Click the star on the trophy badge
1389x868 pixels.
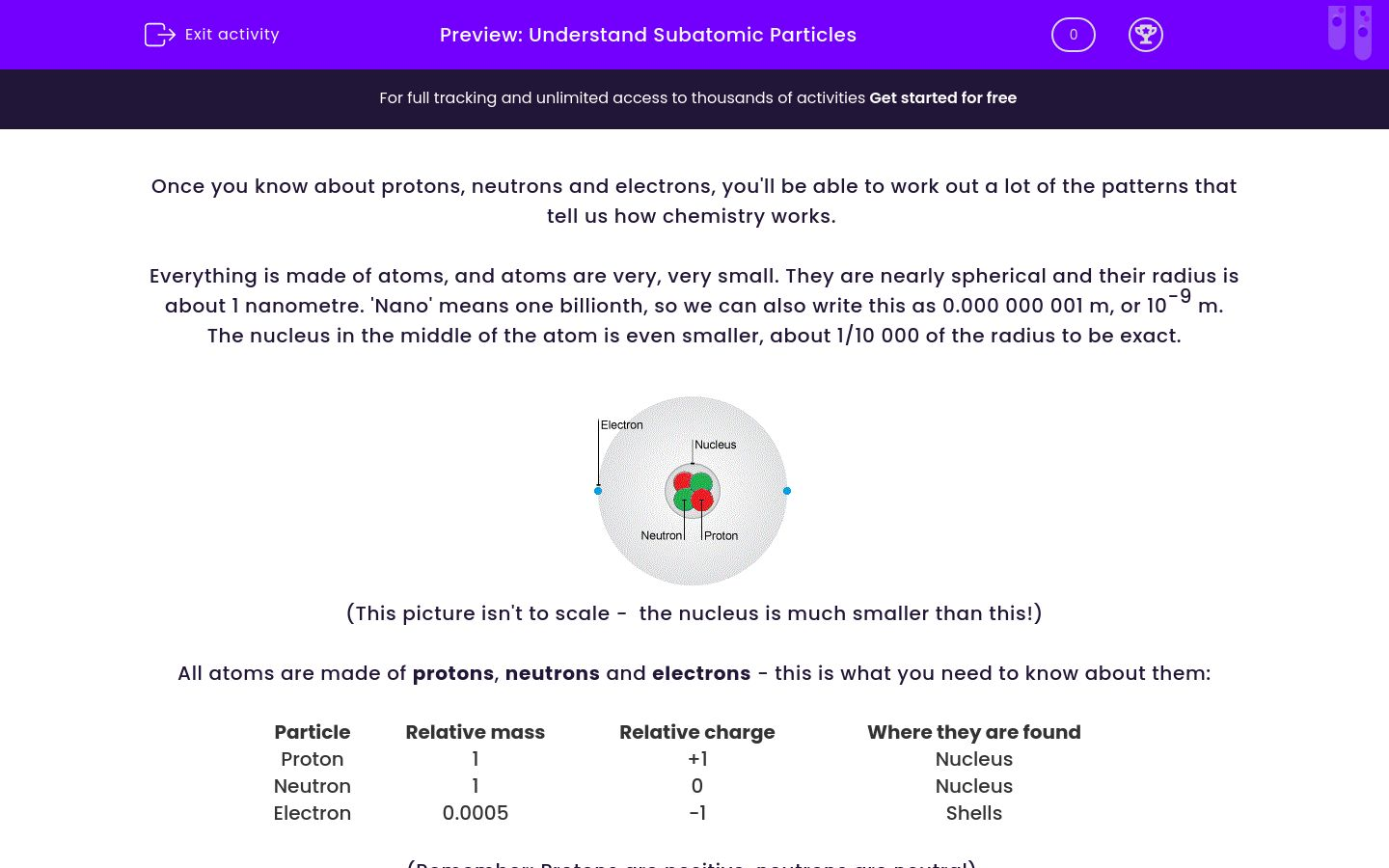click(1146, 31)
